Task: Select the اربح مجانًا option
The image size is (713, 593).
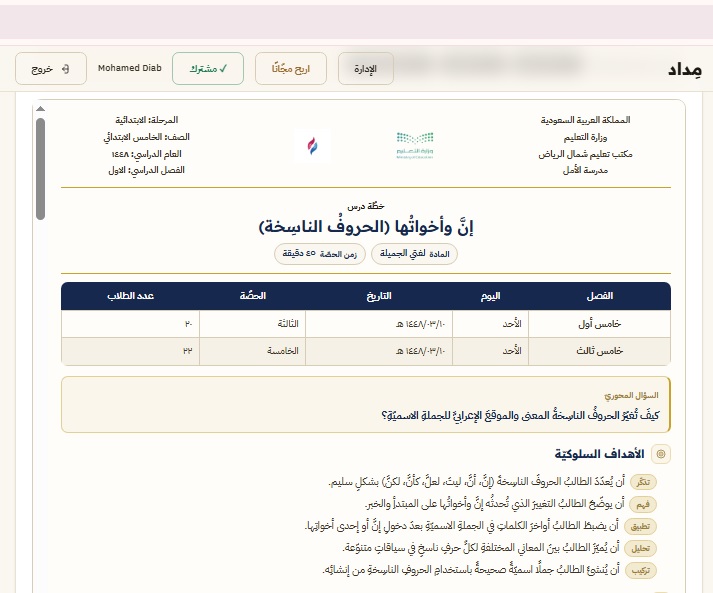Action: tap(291, 69)
